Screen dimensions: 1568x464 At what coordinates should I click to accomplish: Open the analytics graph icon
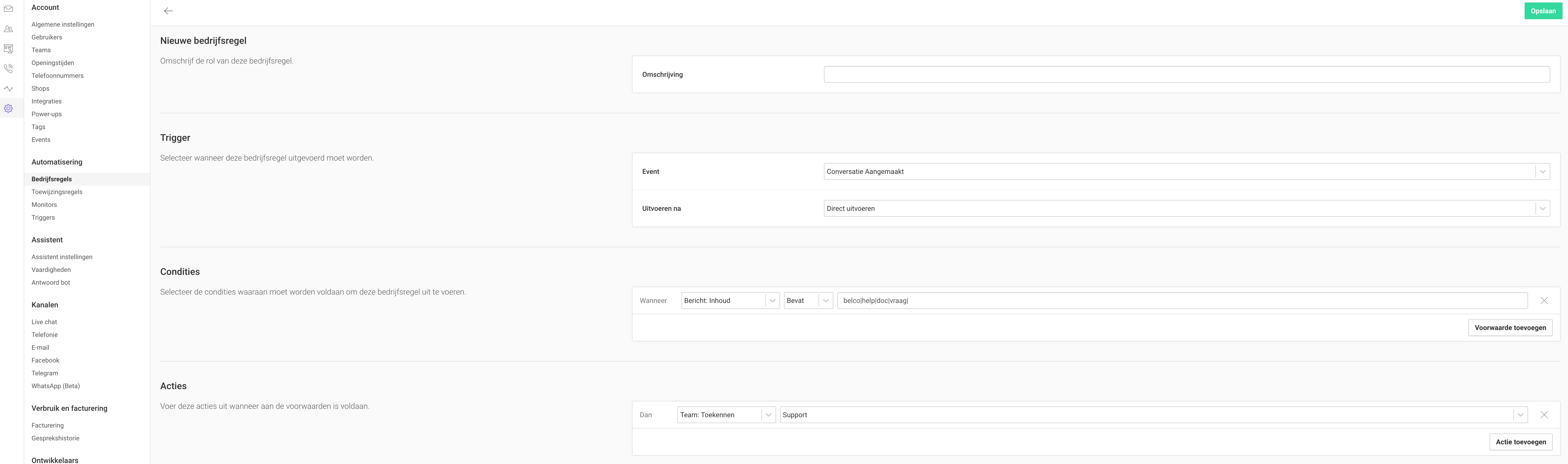click(x=9, y=89)
